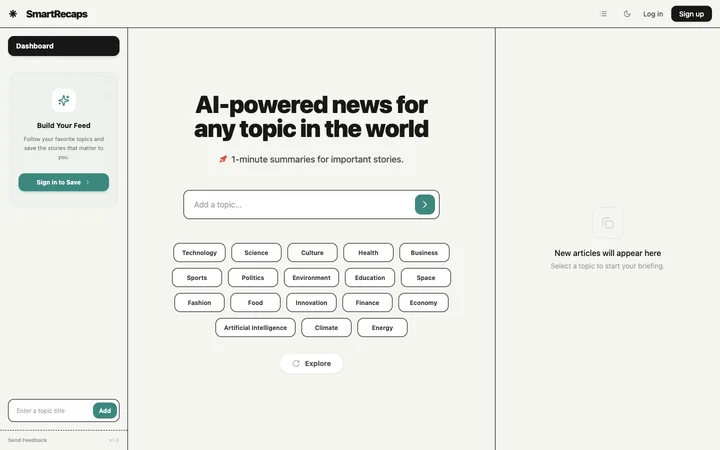This screenshot has width=720, height=450.
Task: Select the Sports topic chip
Action: [x=197, y=278]
